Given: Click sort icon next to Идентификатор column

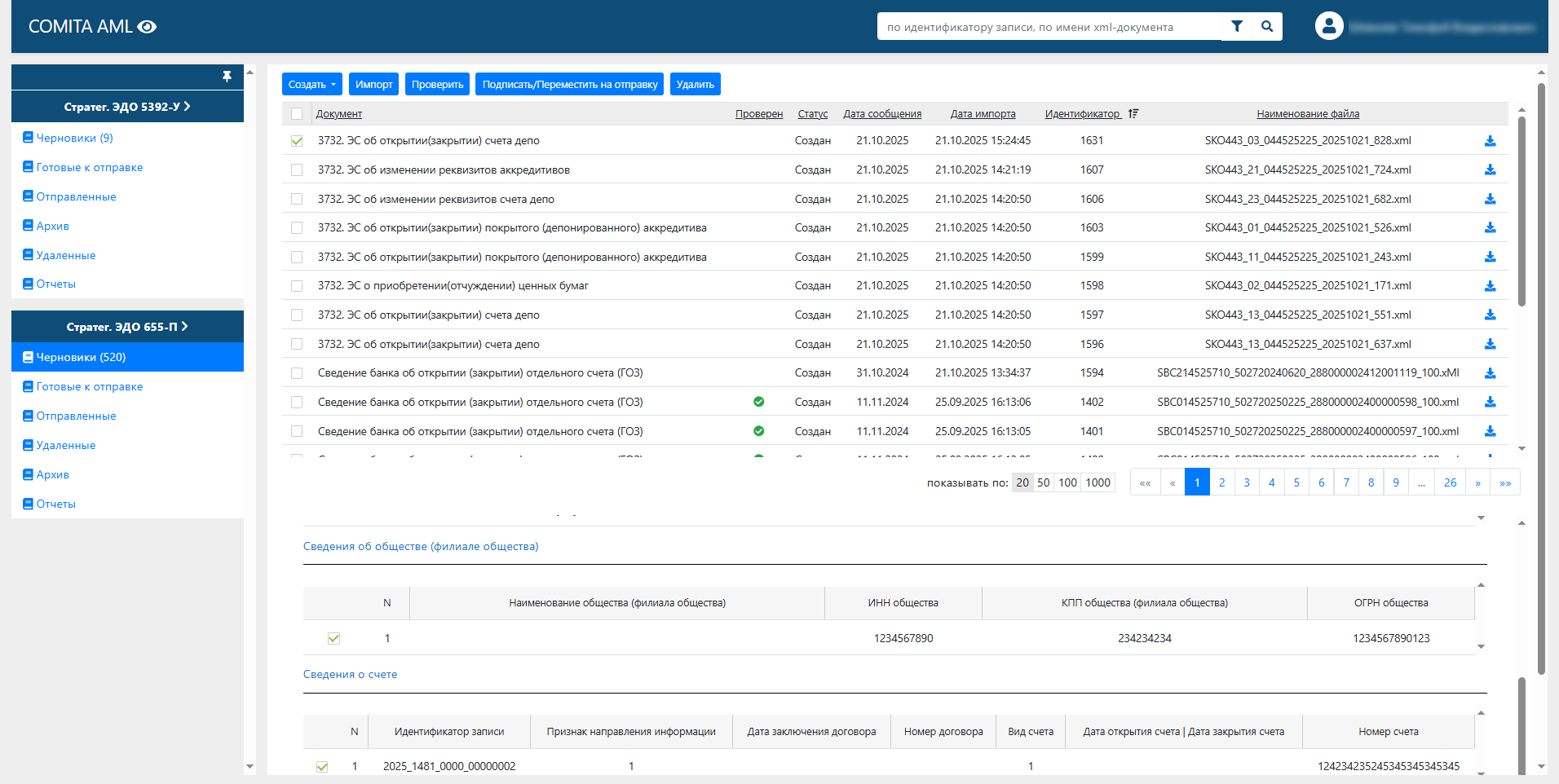Looking at the screenshot, I should [1133, 114].
